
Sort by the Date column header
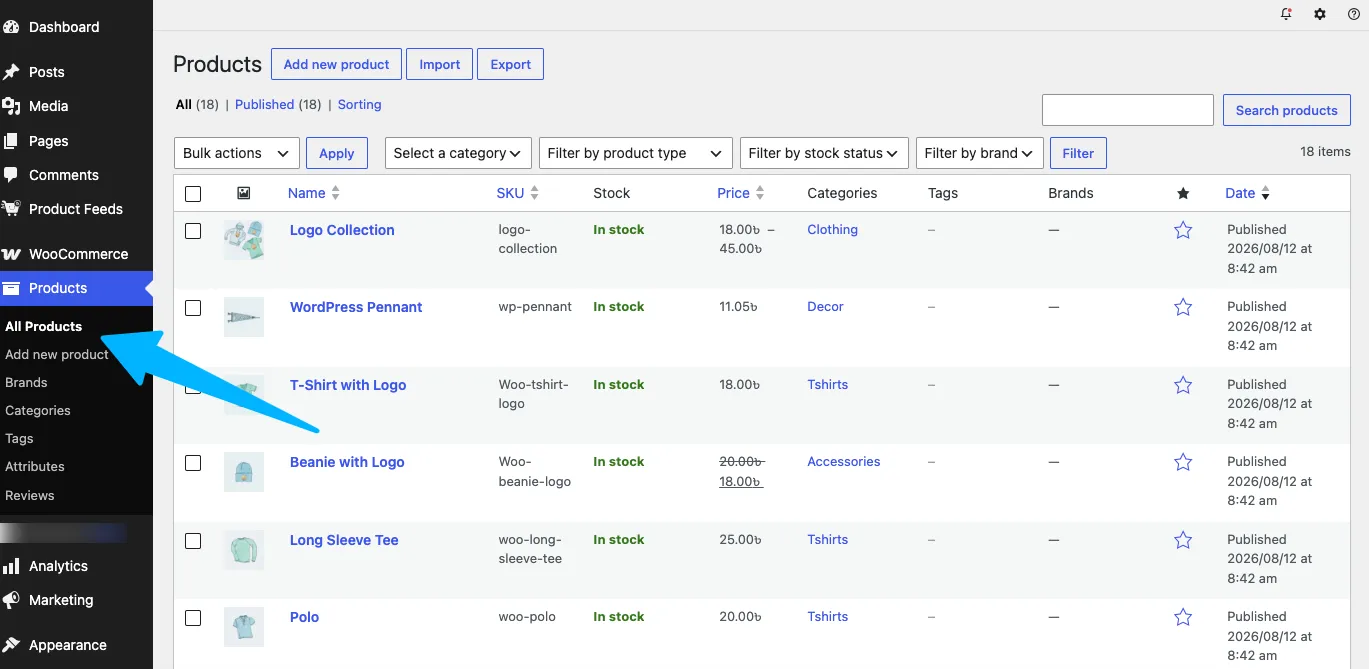pos(1247,193)
